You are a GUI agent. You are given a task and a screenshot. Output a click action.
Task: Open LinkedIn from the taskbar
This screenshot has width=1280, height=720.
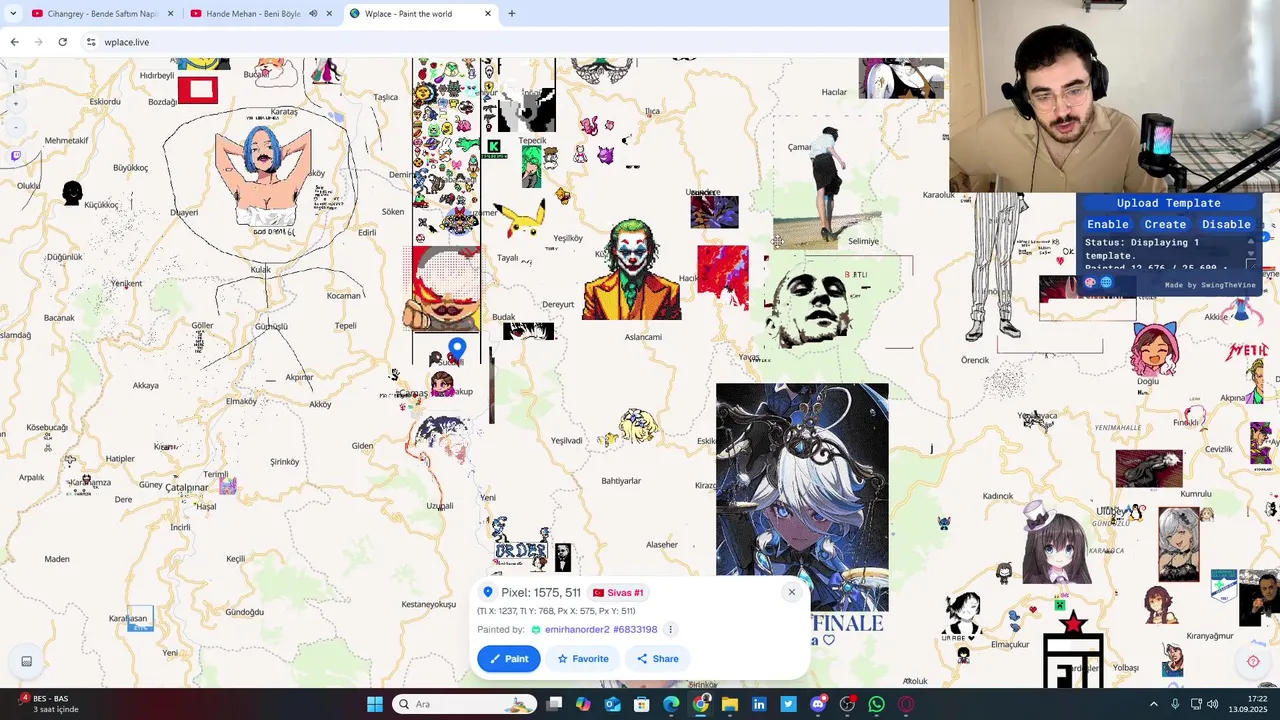pos(759,704)
